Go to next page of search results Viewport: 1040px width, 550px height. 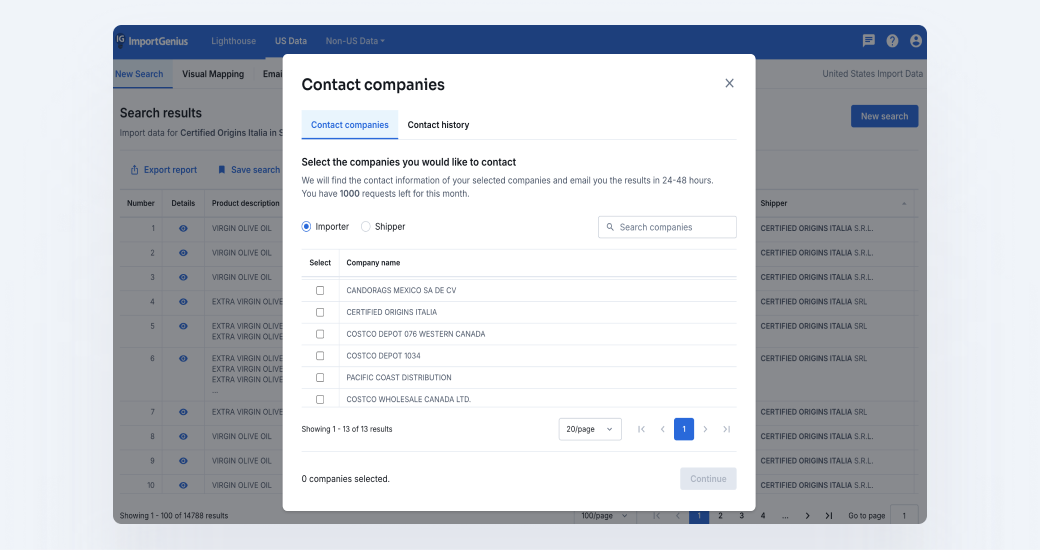click(x=807, y=516)
